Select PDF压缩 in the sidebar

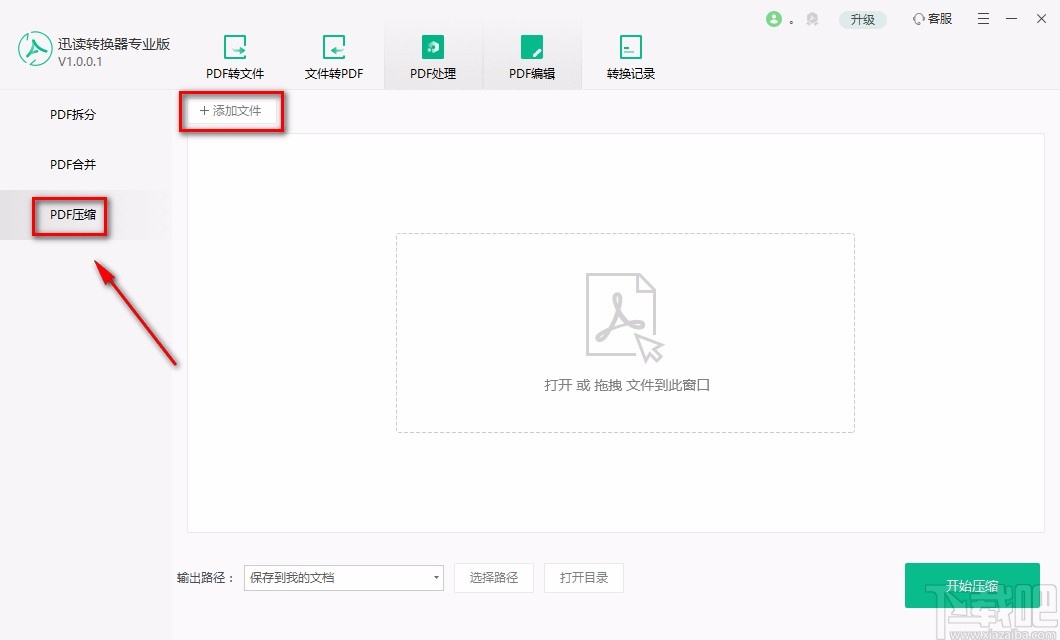pos(69,214)
